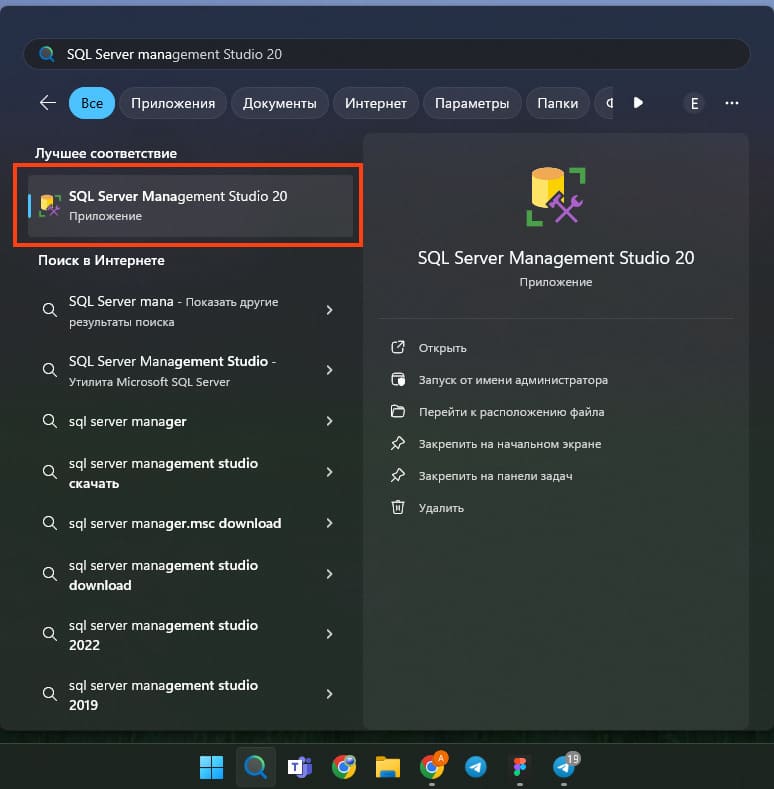Click the shield icon for administrator launch
774x789 pixels.
pyautogui.click(x=398, y=379)
